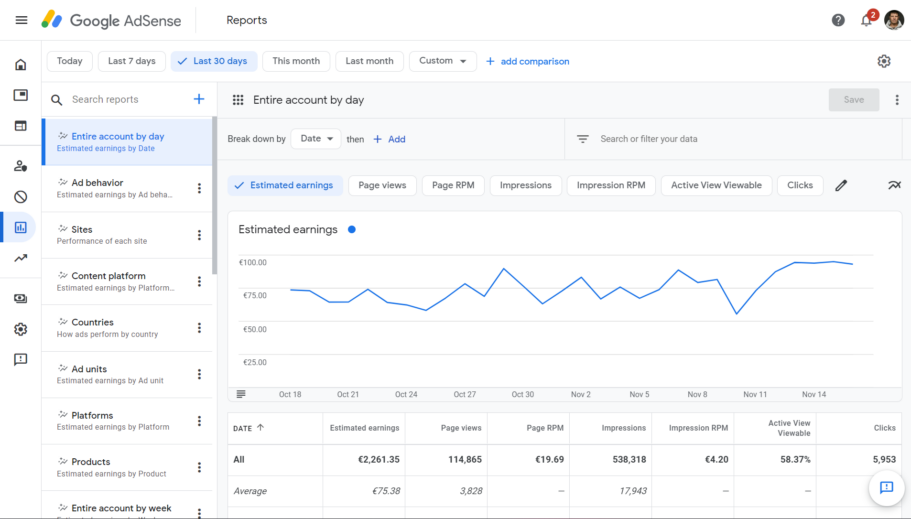The width and height of the screenshot is (911, 519).
Task: Open Payments sidebar icon
Action: coord(21,299)
